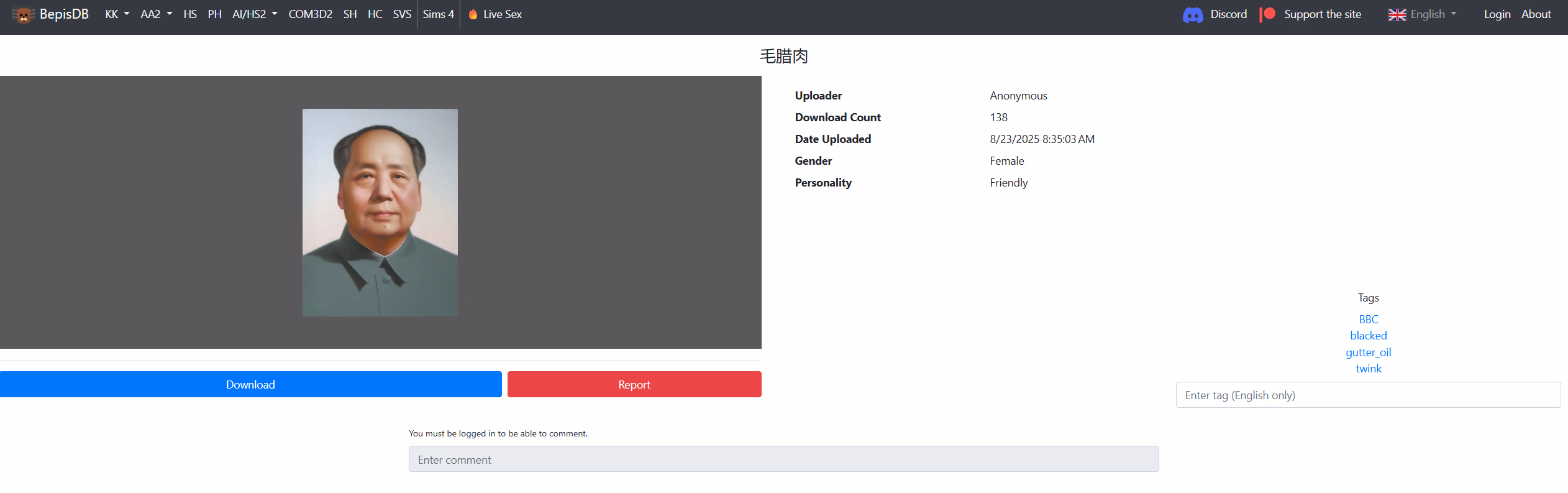Expand the AI/HS2 dropdown
The height and width of the screenshot is (493, 1568).
point(255,14)
